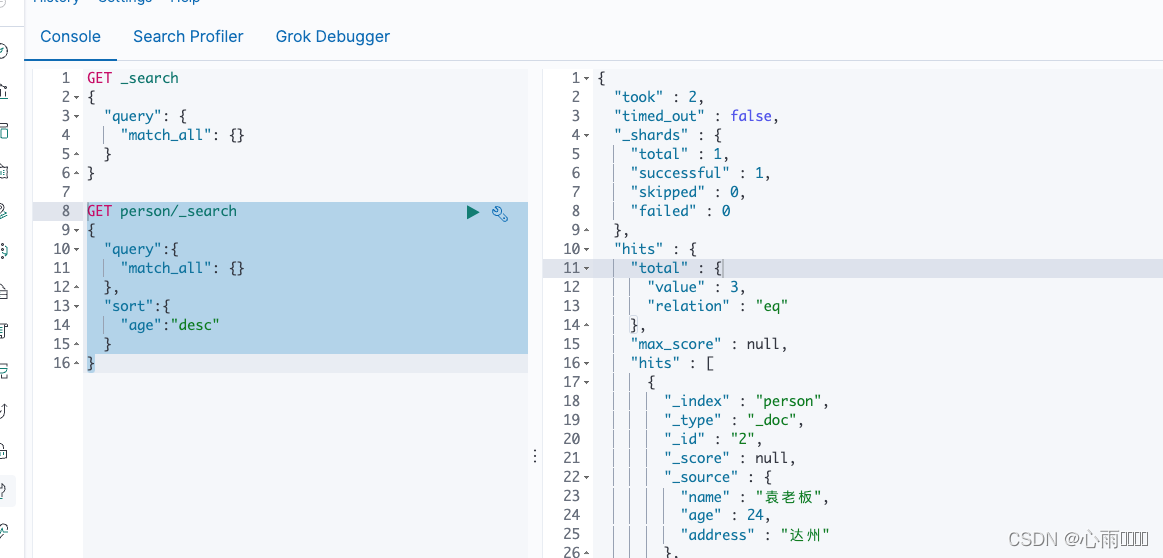Click the "took" : 2 response line

[658, 97]
